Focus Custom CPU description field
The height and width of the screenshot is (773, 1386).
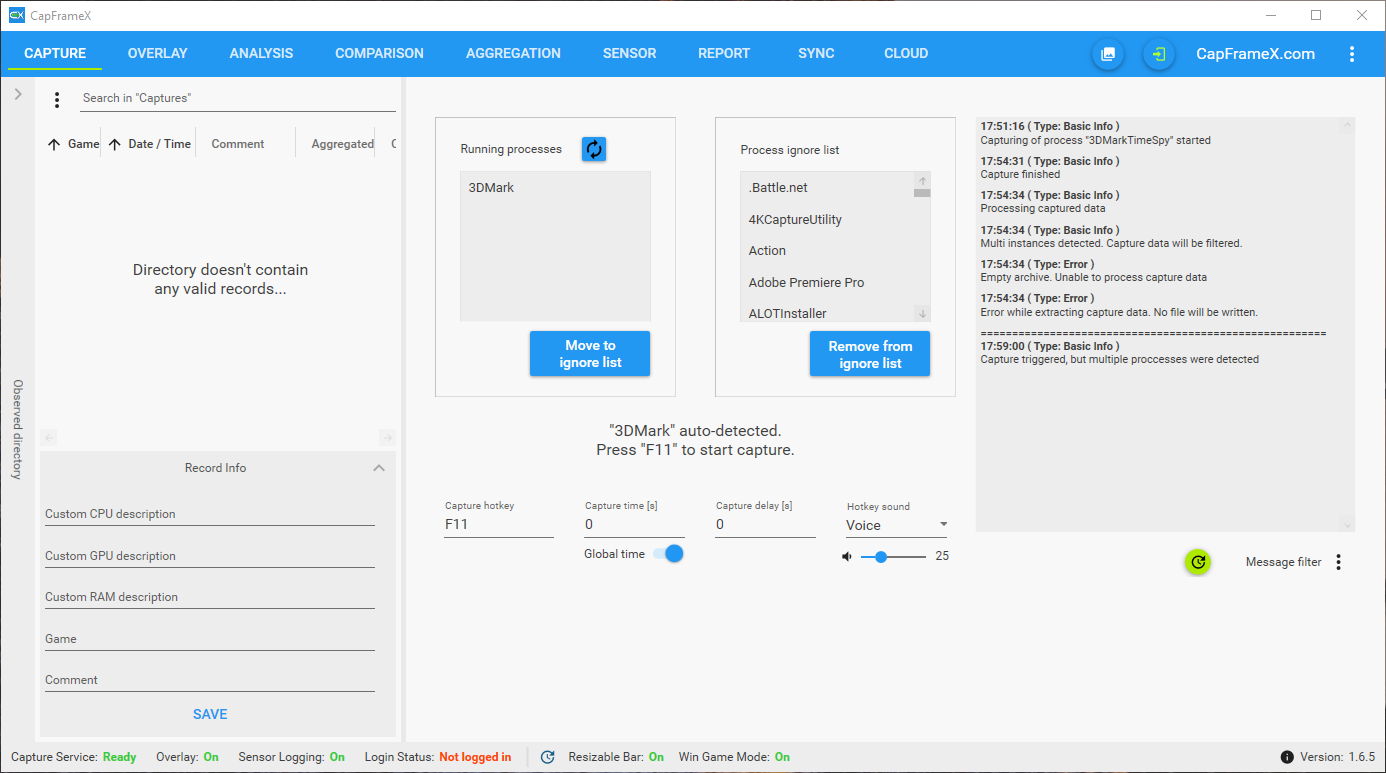(x=210, y=514)
